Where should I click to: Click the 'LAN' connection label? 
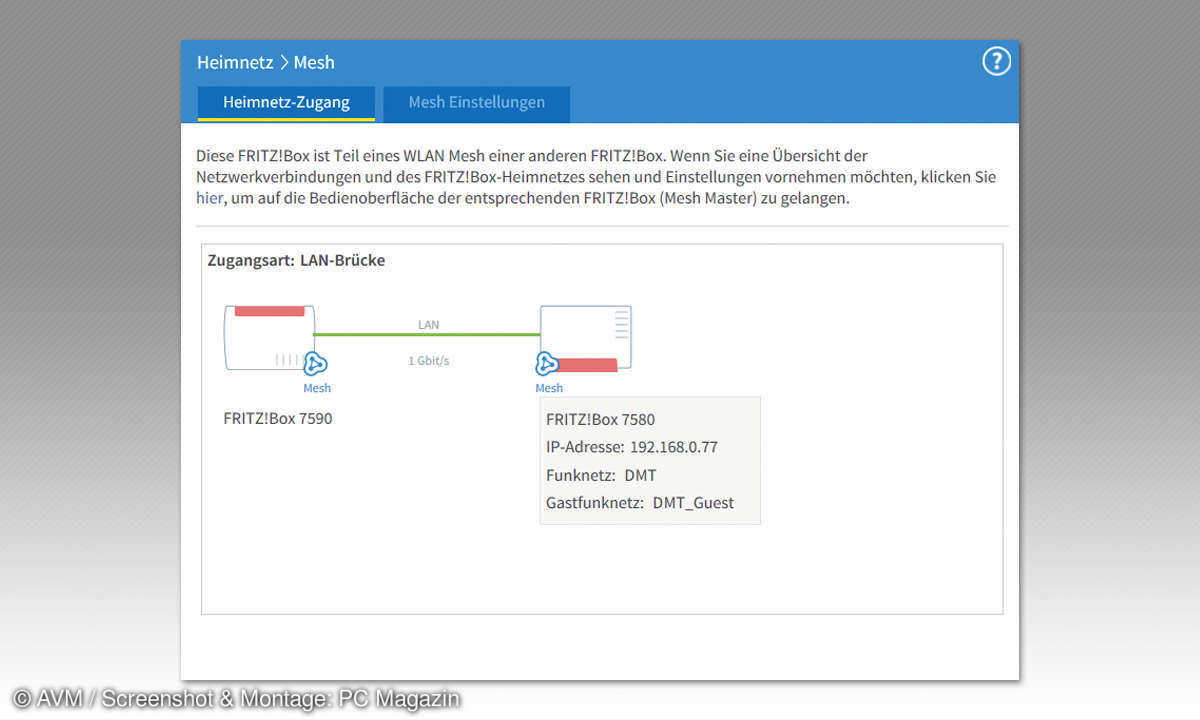pos(428,325)
